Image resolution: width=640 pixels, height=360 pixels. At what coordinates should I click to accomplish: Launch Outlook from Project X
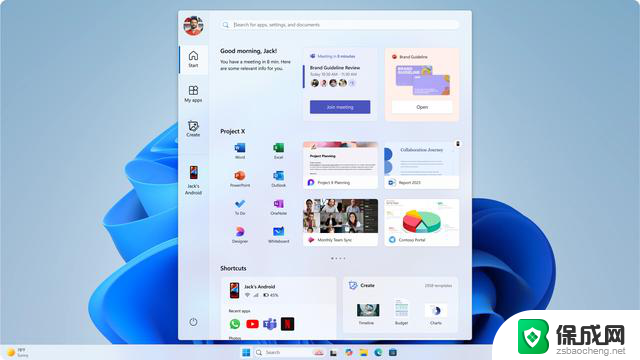pyautogui.click(x=278, y=179)
